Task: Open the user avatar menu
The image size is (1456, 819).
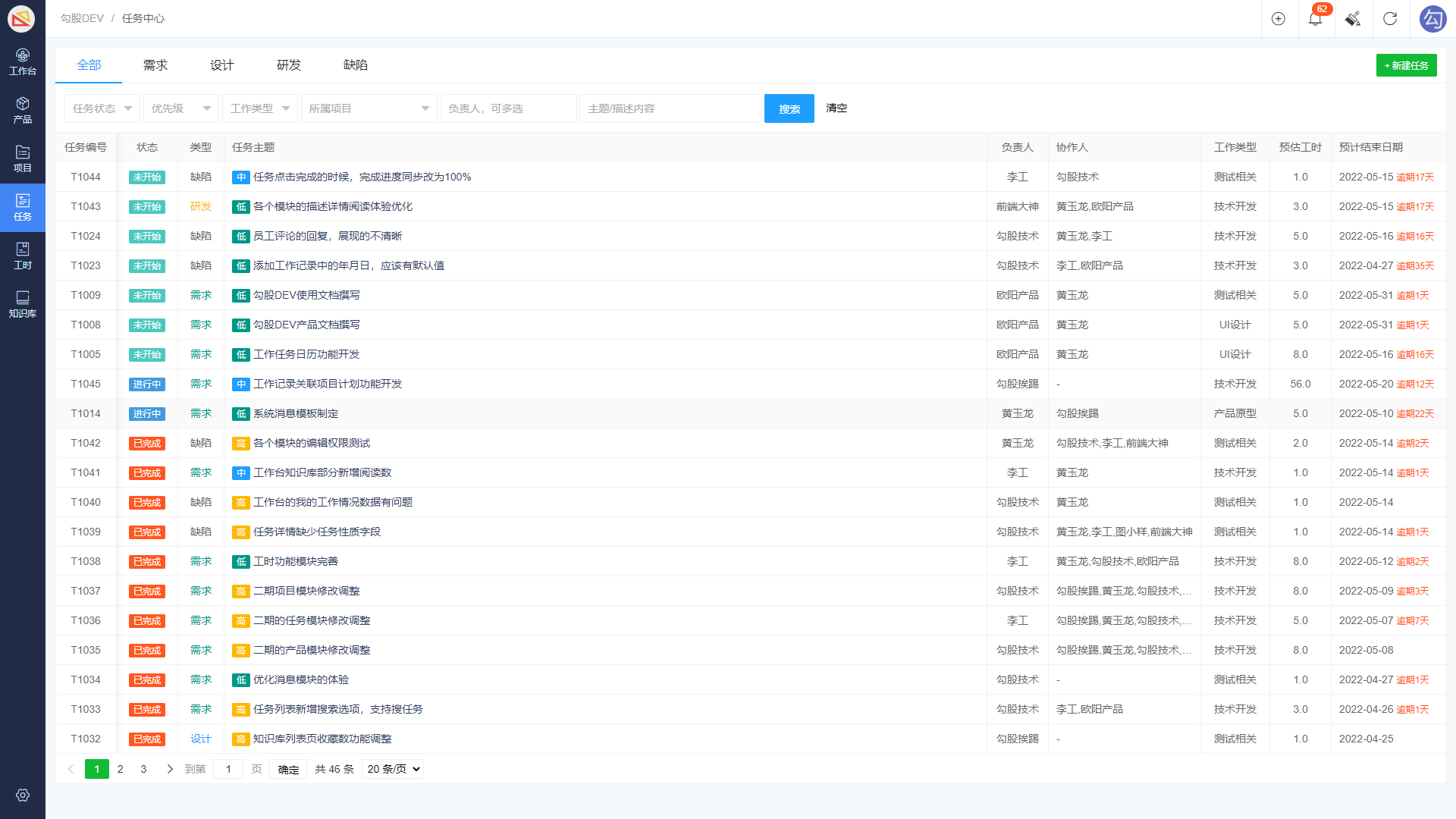Action: pyautogui.click(x=1433, y=19)
